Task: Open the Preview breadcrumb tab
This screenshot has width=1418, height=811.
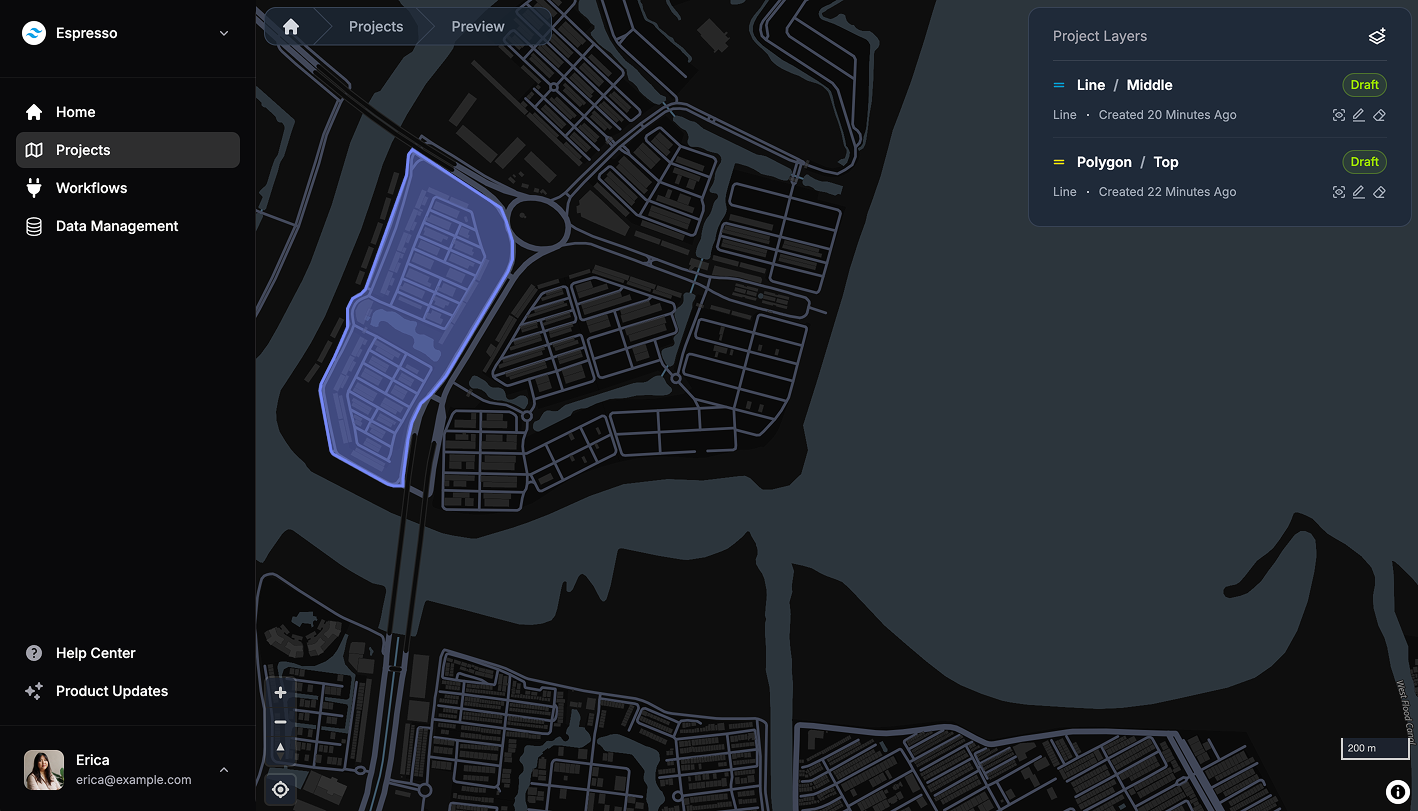Action: (x=478, y=26)
